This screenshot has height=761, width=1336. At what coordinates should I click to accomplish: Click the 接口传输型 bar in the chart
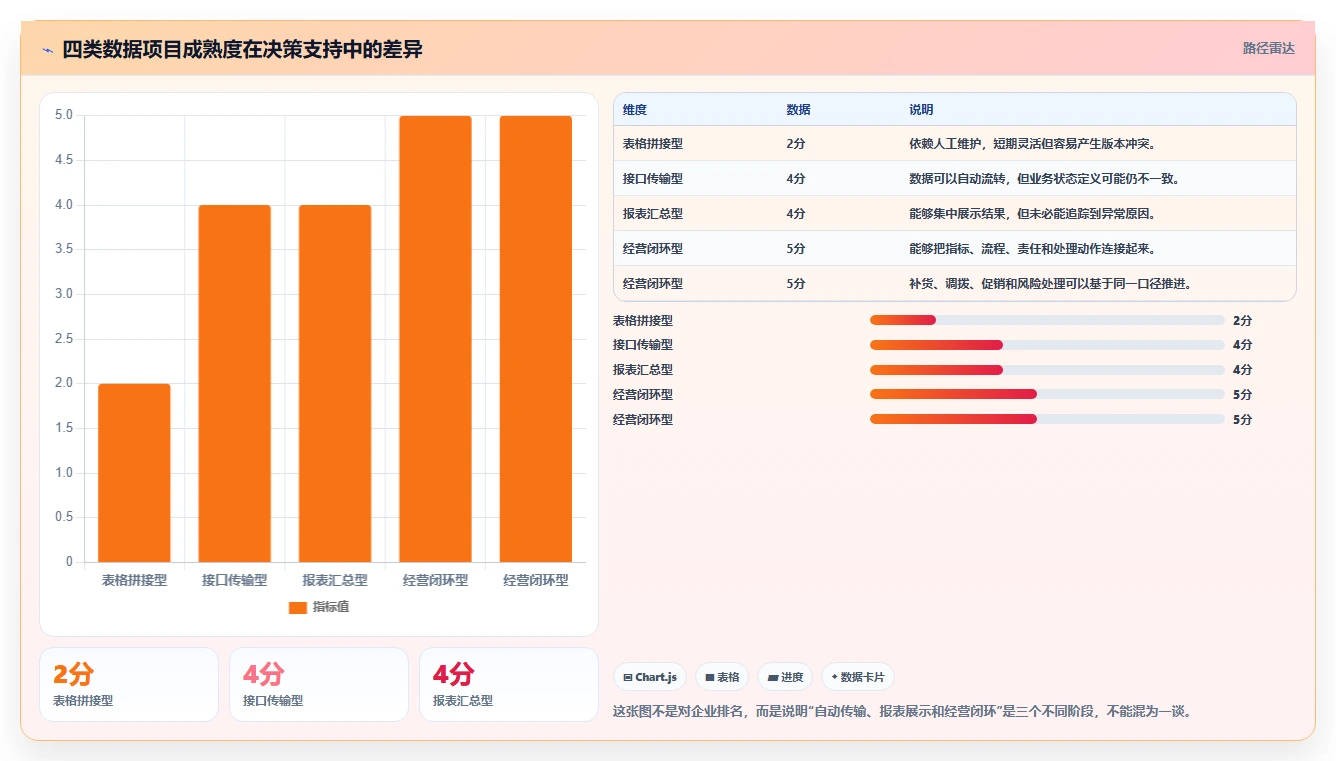(235, 384)
